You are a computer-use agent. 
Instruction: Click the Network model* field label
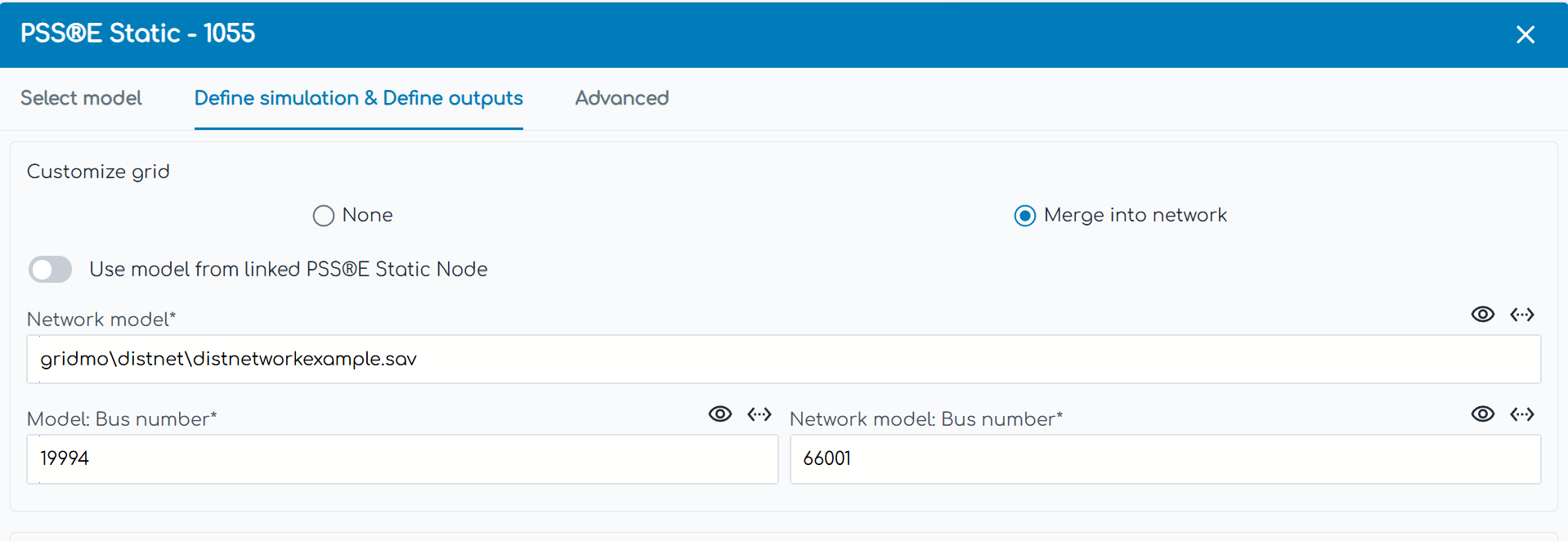pyautogui.click(x=101, y=320)
